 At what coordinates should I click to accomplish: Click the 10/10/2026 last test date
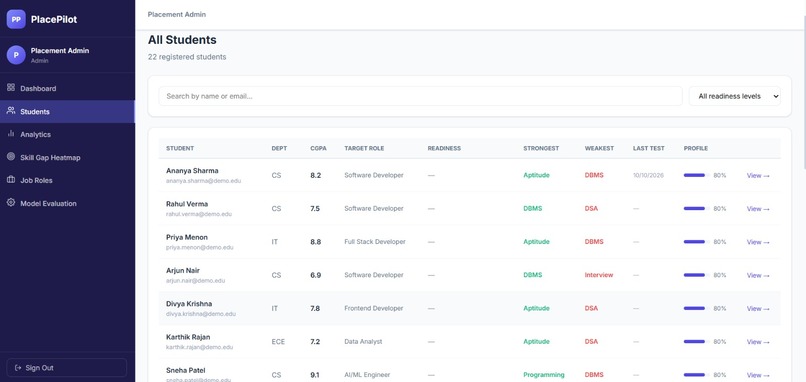649,175
